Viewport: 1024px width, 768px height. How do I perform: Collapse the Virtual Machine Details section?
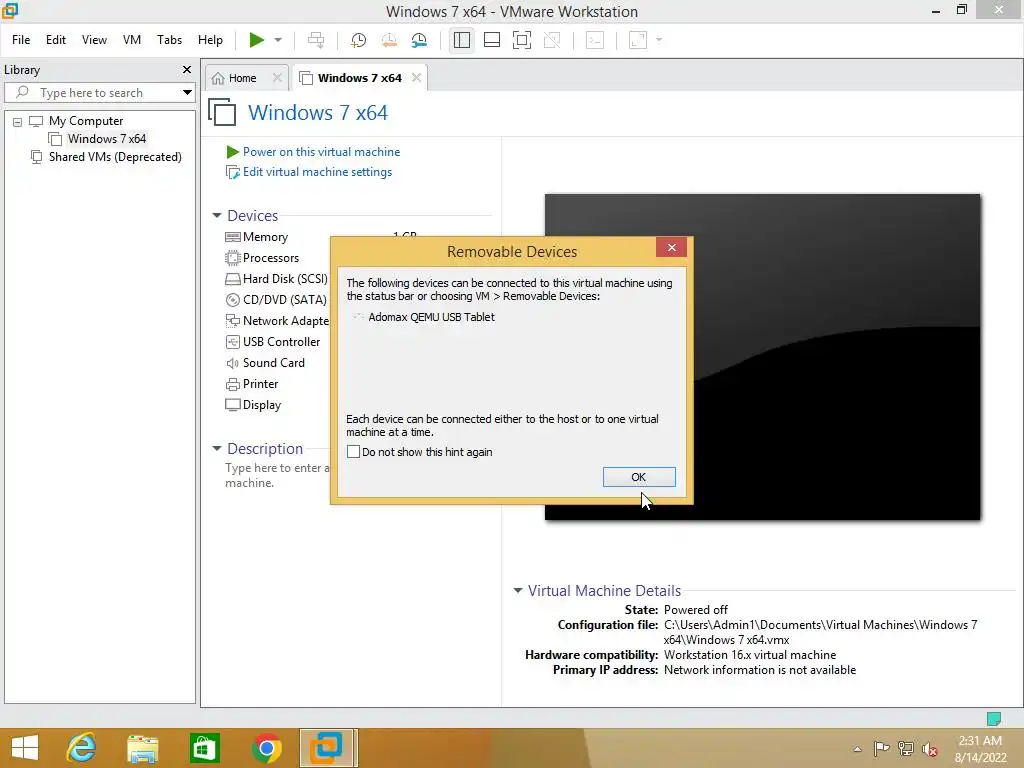click(518, 590)
